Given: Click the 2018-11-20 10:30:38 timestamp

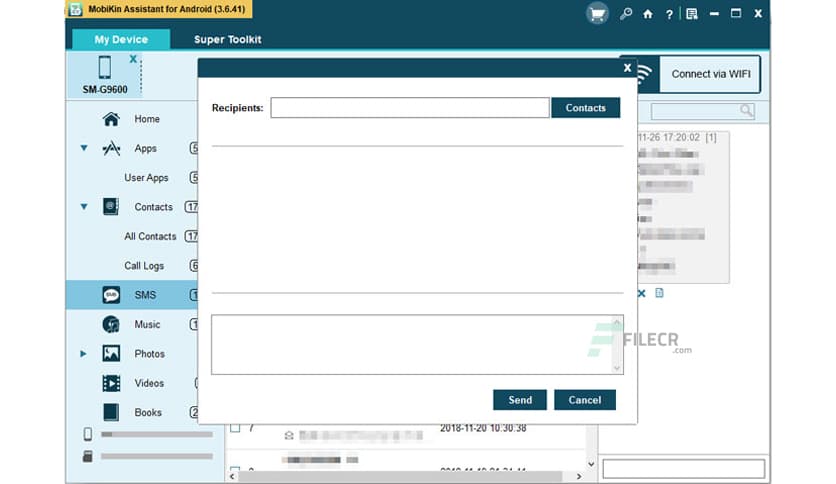Looking at the screenshot, I should pos(483,428).
